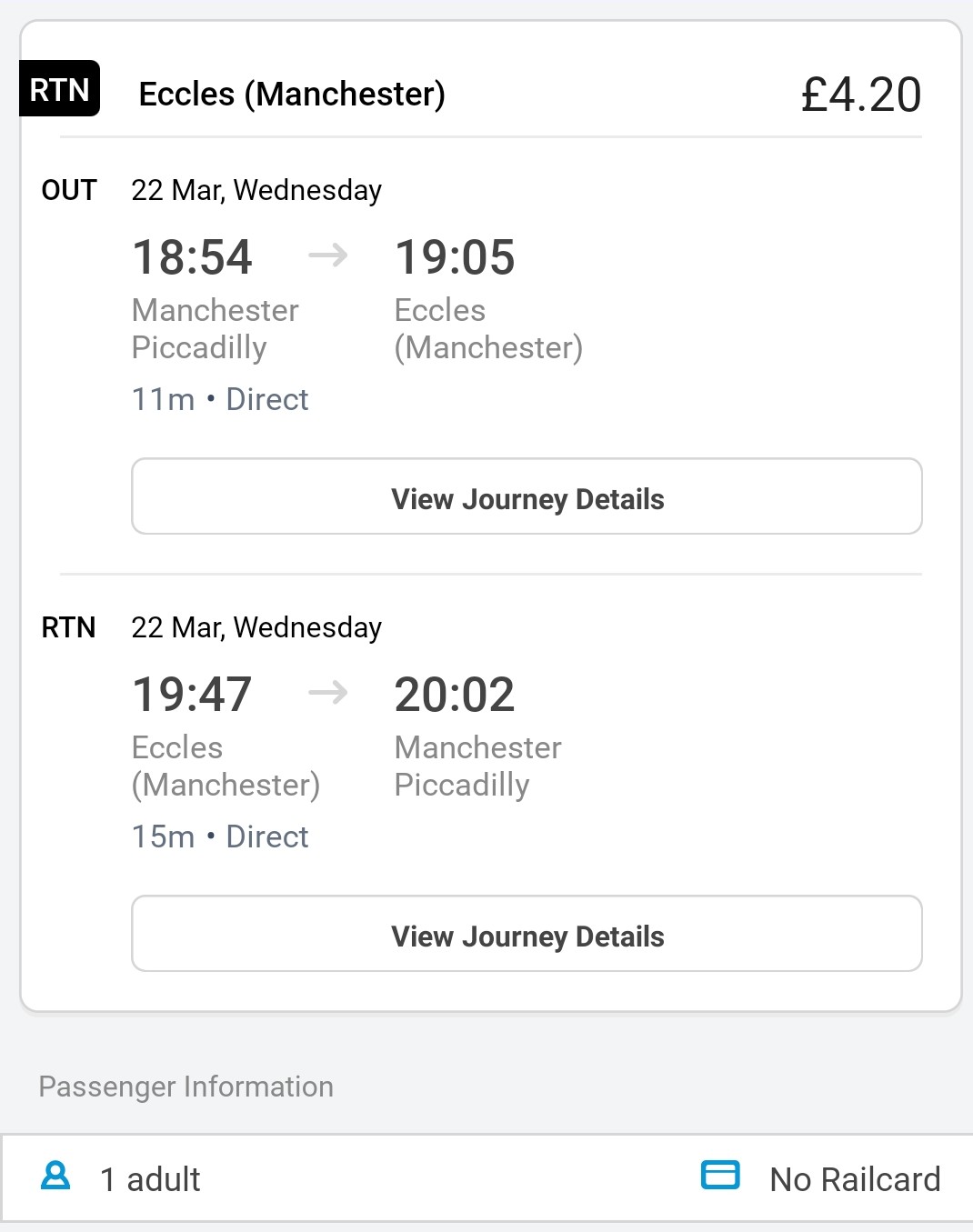Screen dimensions: 973x1232
Task: Open View Journey Details for outbound trip
Action: tap(527, 496)
